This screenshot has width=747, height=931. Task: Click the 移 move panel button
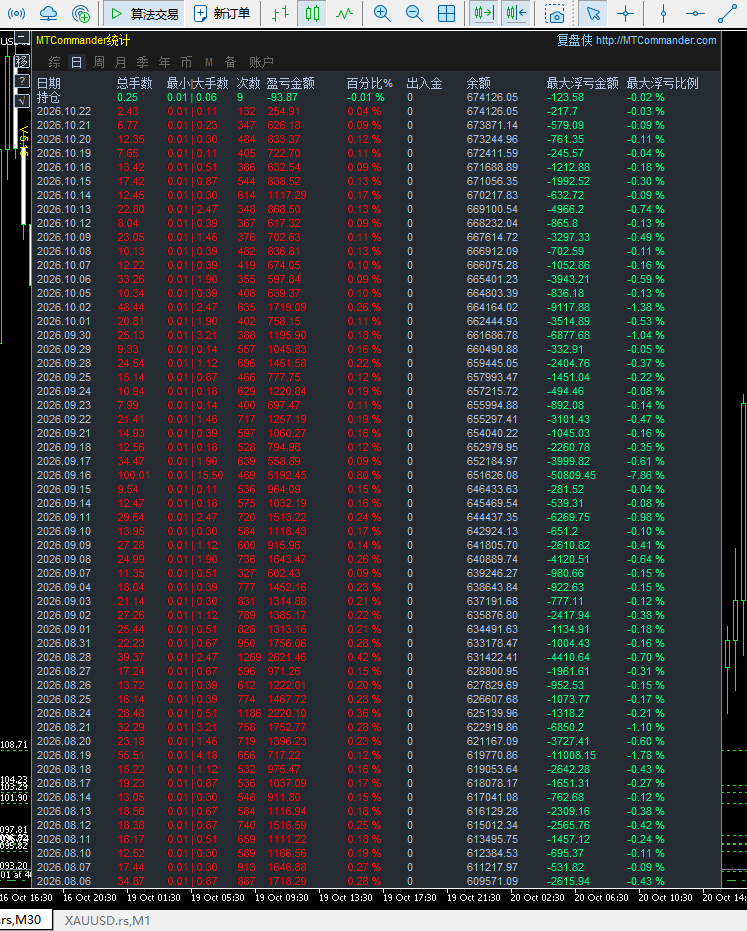point(22,61)
